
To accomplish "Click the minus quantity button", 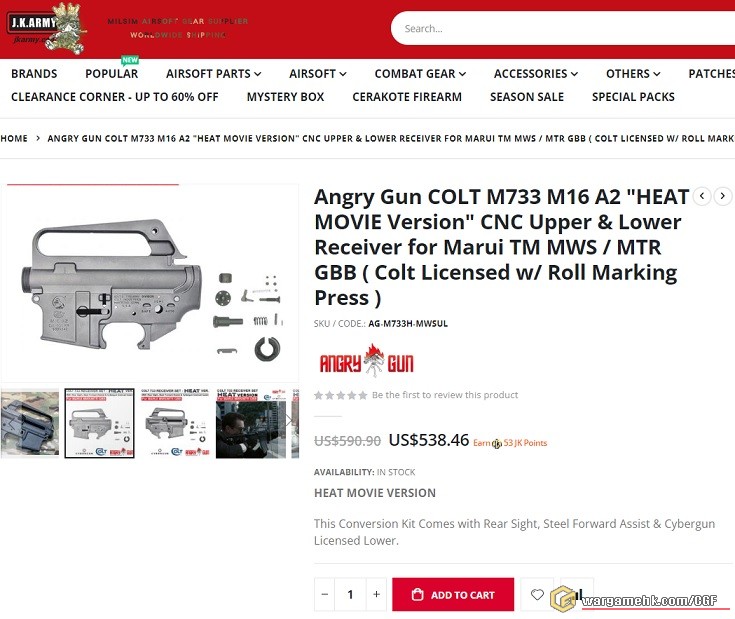I will (324, 594).
